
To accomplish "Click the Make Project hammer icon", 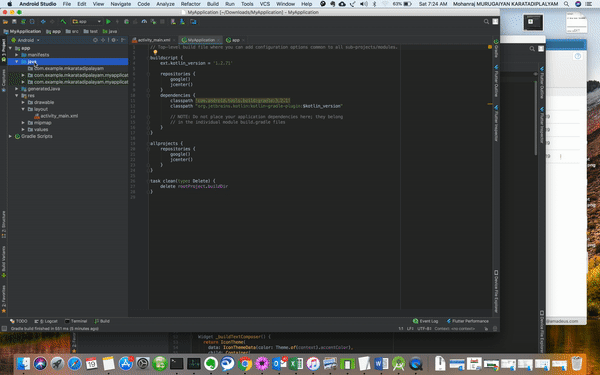I will coord(64,22).
